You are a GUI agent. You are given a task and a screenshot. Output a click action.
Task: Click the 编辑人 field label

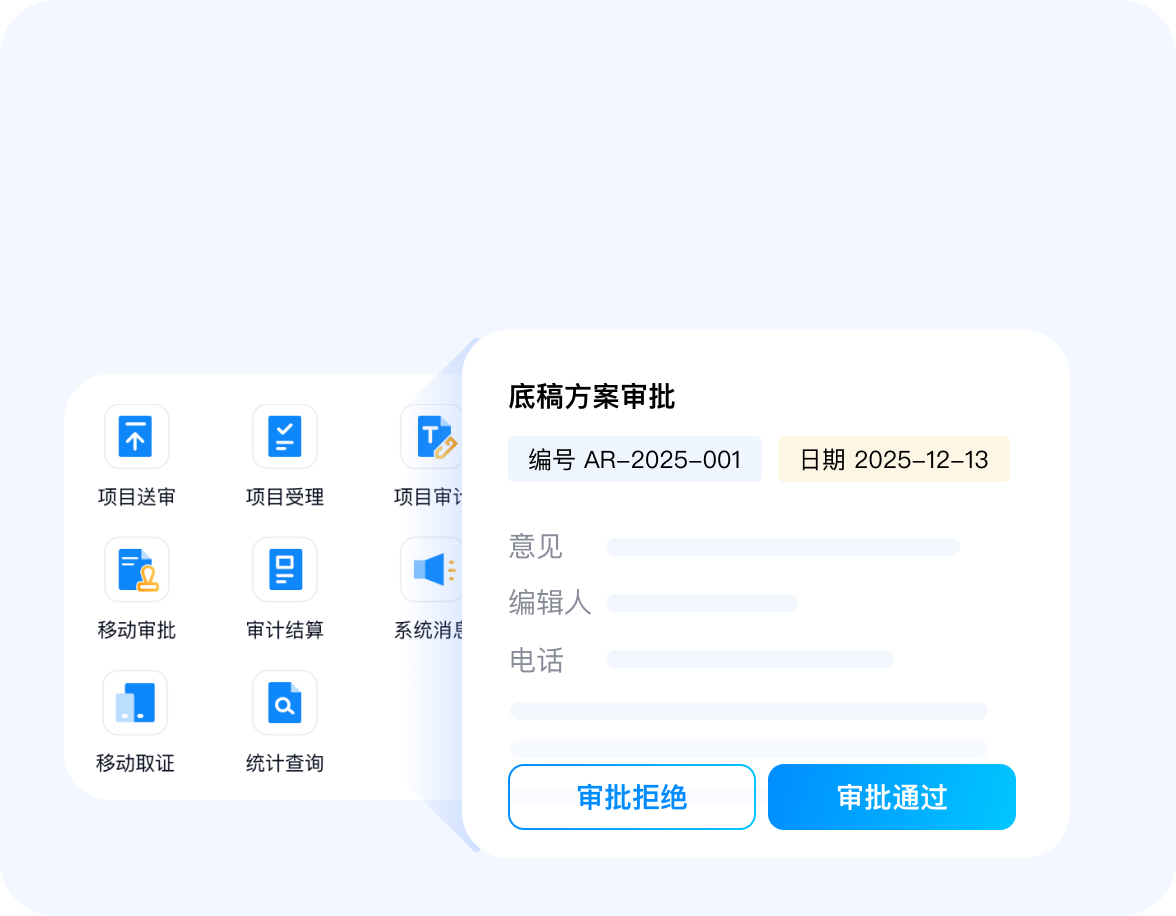[550, 602]
